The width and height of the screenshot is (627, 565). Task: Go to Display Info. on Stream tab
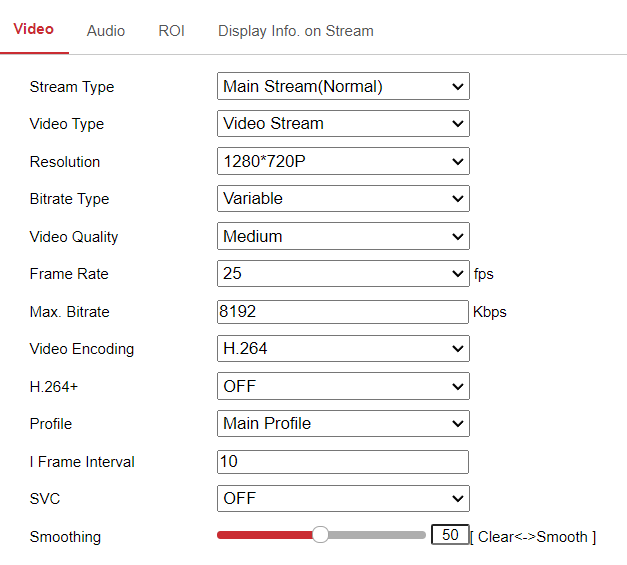point(296,31)
